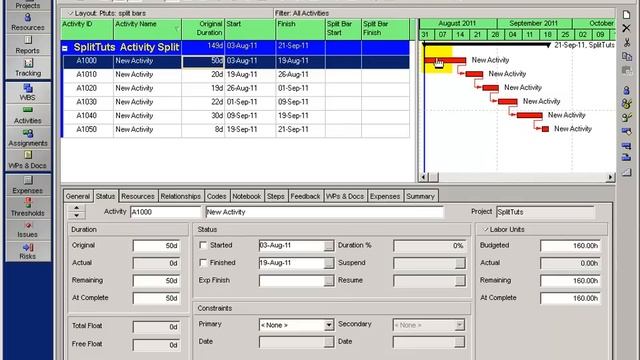The height and width of the screenshot is (360, 640).
Task: Open the Thresholds sidebar icon
Action: coord(28,207)
